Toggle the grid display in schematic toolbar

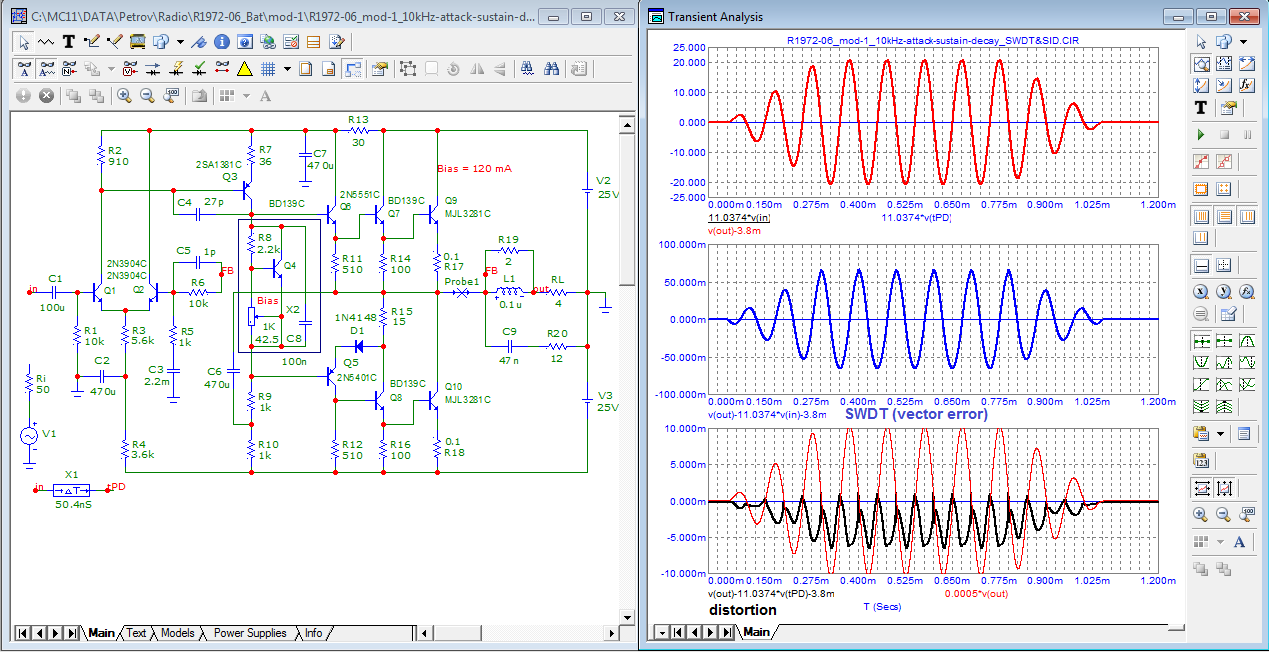coord(268,69)
